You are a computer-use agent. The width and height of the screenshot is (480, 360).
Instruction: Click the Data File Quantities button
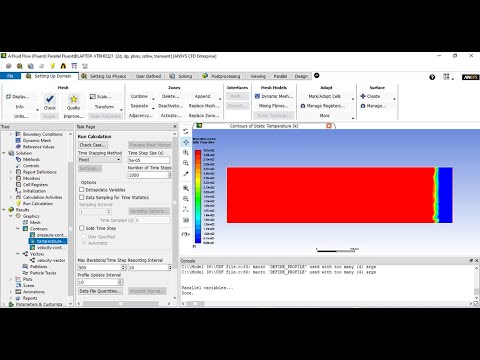pos(100,291)
